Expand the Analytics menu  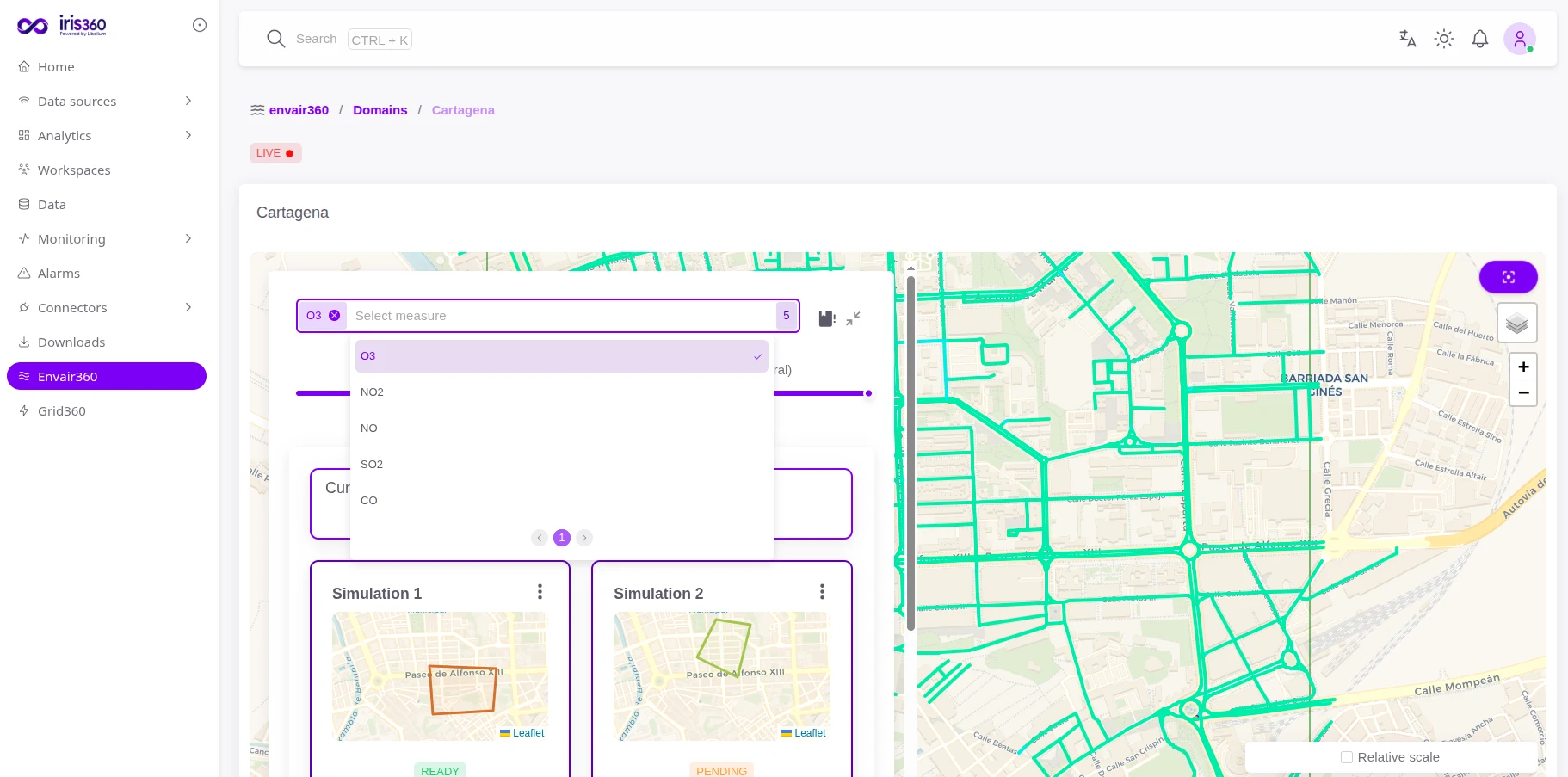[x=106, y=135]
